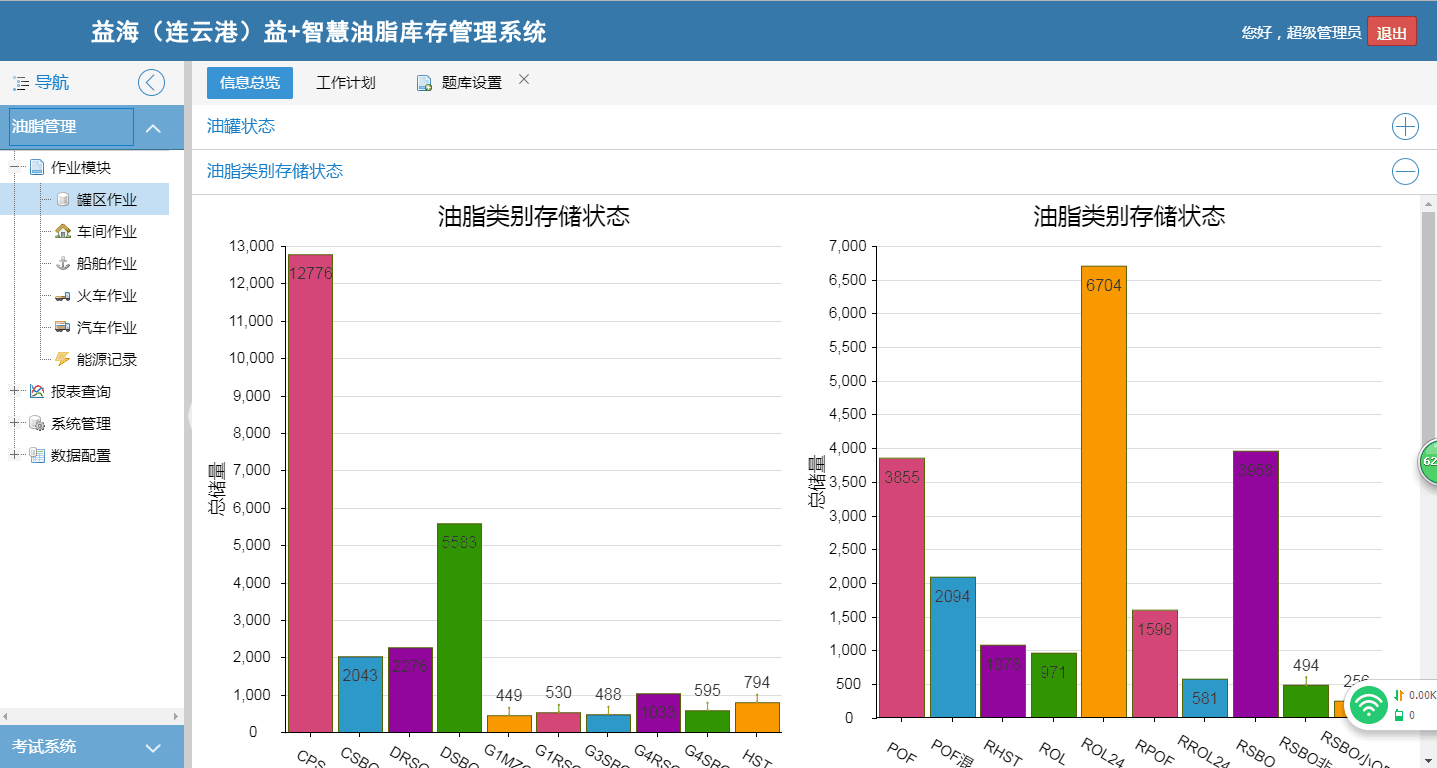1437x768 pixels.
Task: Click the green WiFi status icon
Action: tap(1368, 705)
